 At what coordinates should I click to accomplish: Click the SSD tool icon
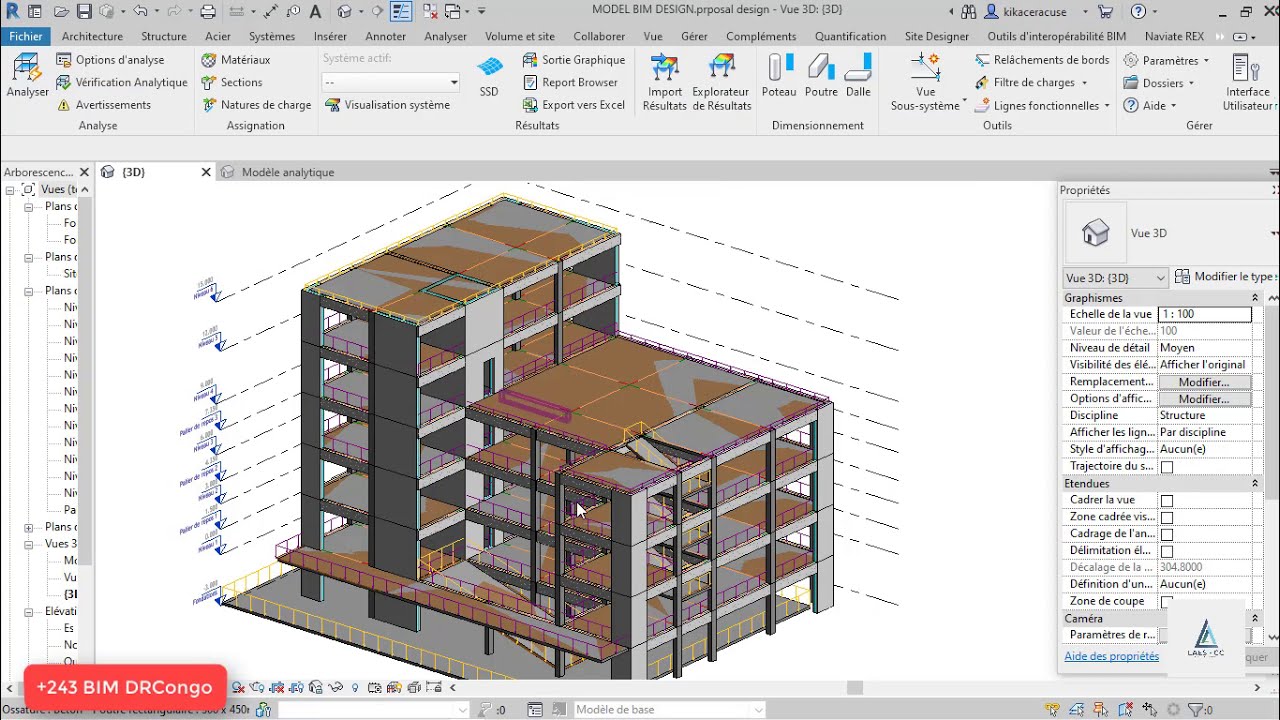pos(489,76)
